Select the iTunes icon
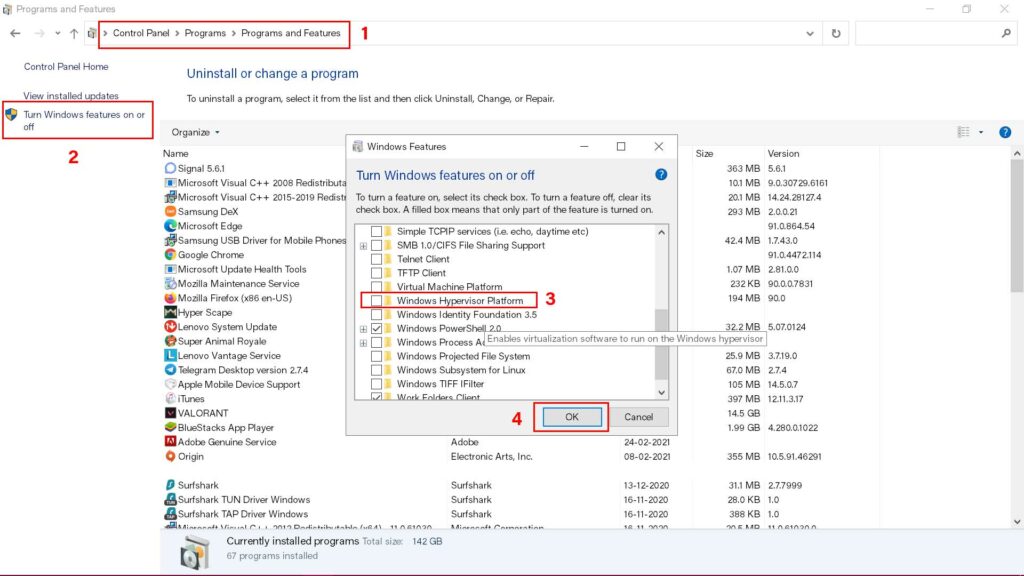The width and height of the screenshot is (1024, 576). point(170,398)
